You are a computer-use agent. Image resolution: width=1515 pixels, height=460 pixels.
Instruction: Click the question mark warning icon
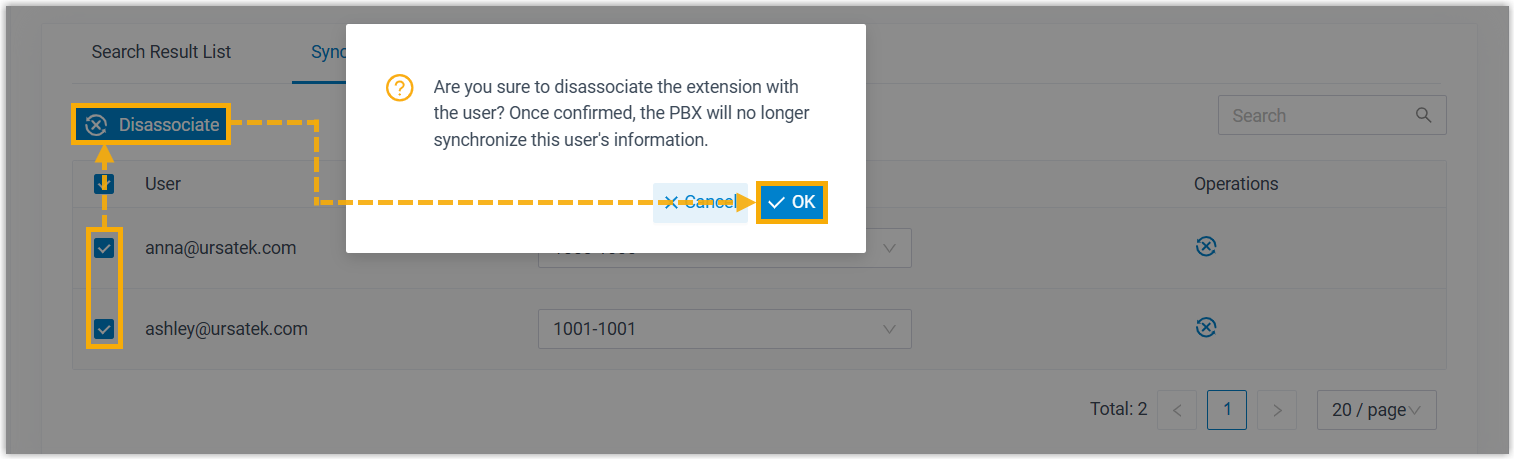pyautogui.click(x=399, y=88)
